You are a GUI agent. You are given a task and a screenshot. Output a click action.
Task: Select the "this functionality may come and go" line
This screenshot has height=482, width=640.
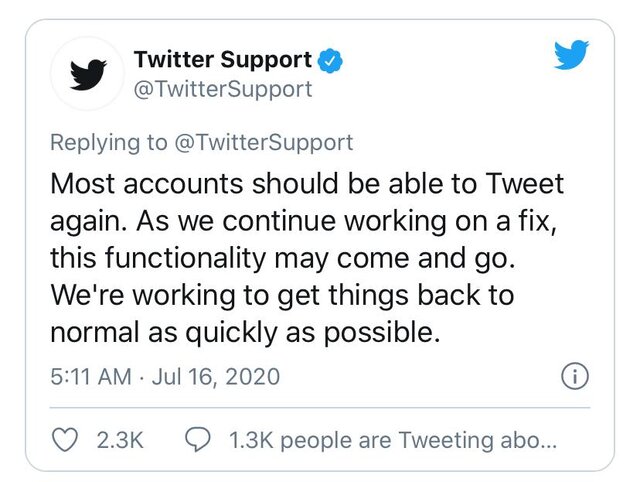click(280, 259)
